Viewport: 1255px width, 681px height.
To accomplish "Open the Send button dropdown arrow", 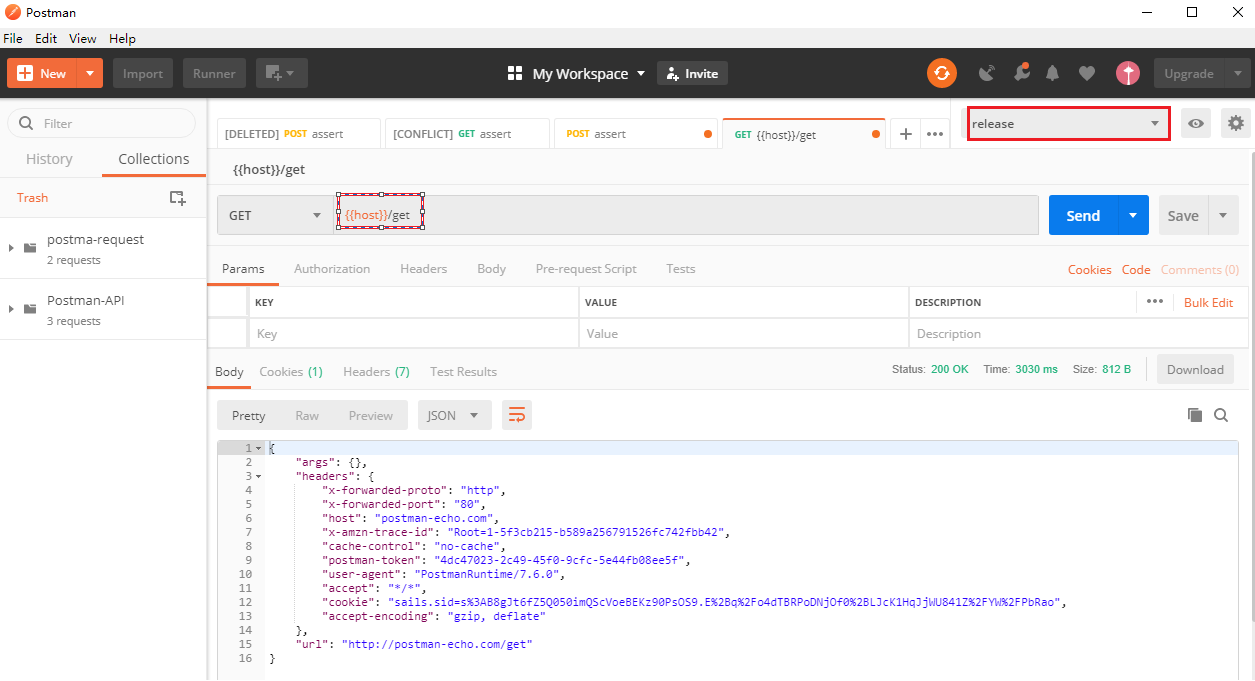I will tap(1133, 215).
